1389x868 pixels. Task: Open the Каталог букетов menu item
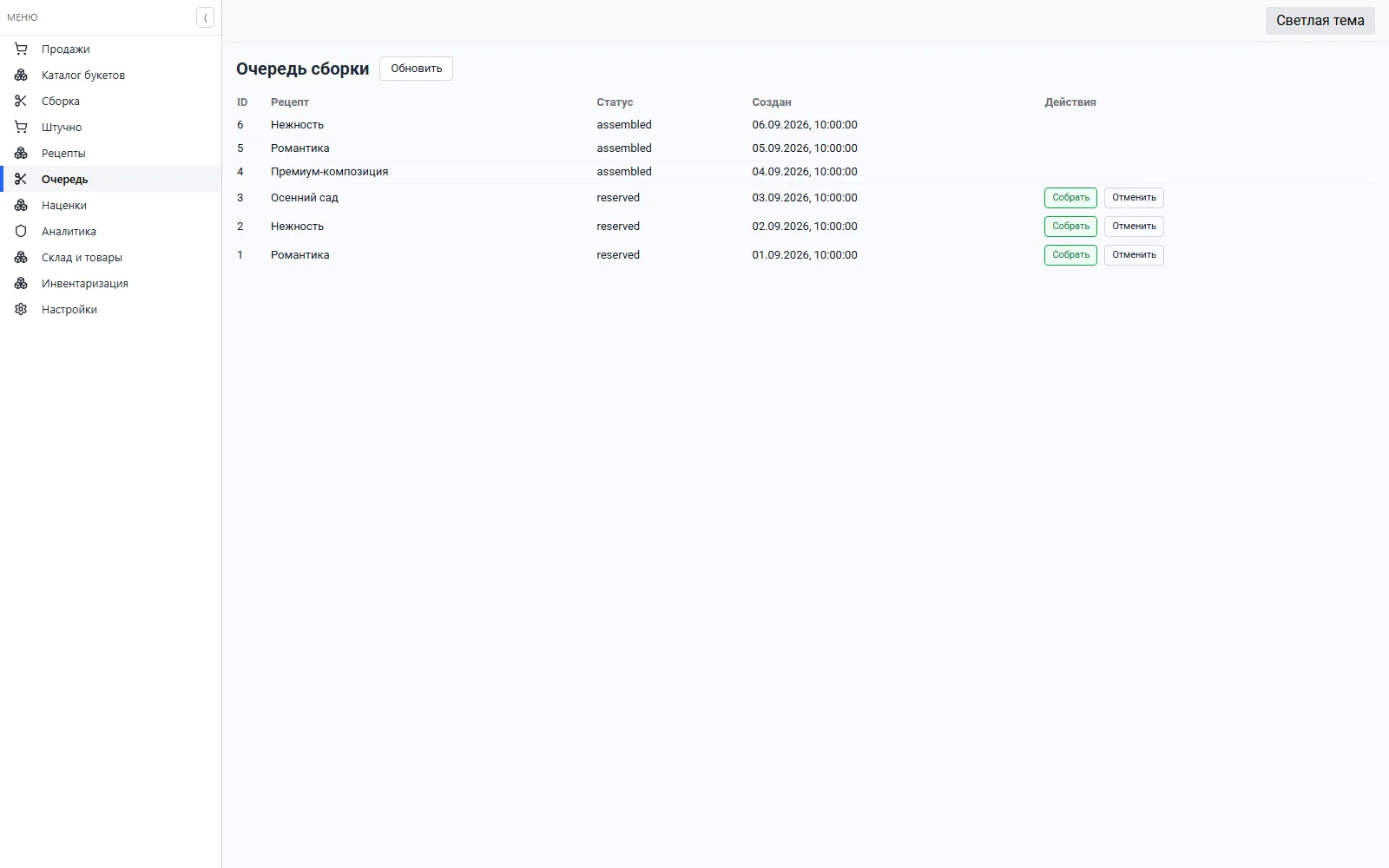point(111,76)
